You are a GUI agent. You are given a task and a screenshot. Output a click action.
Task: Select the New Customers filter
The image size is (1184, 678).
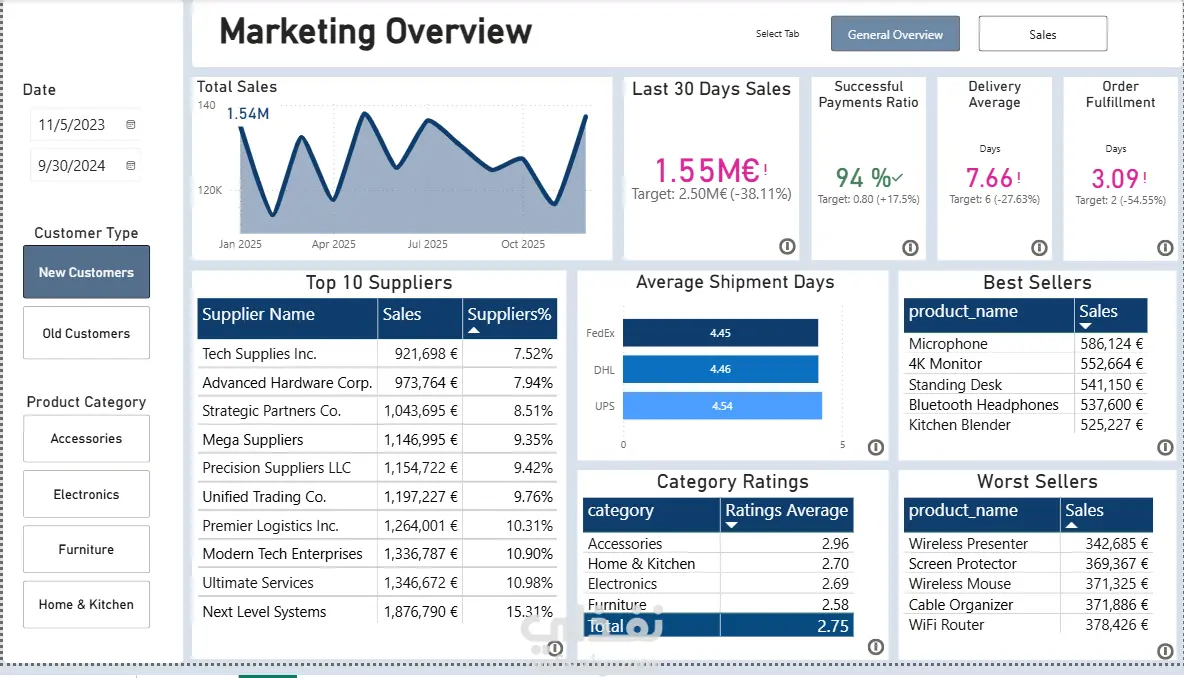click(x=86, y=272)
